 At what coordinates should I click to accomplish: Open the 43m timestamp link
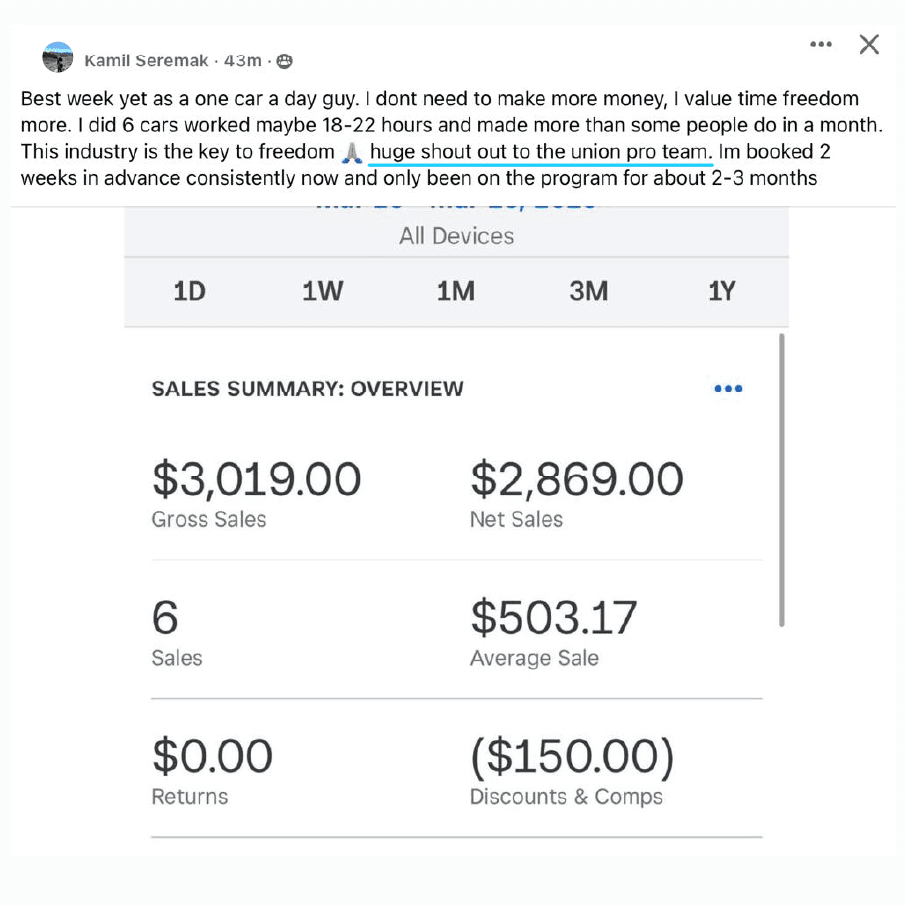[x=243, y=60]
